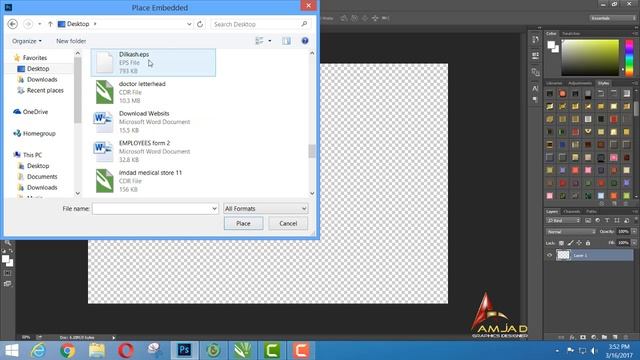Open Chrome from the taskbar

point(68,350)
